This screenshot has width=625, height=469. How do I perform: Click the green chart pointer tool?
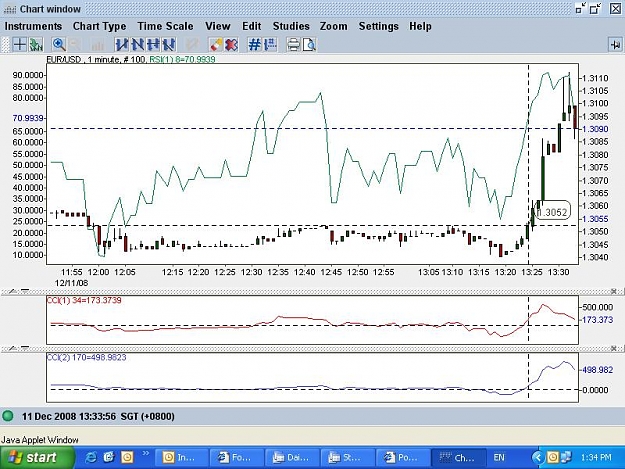36,44
